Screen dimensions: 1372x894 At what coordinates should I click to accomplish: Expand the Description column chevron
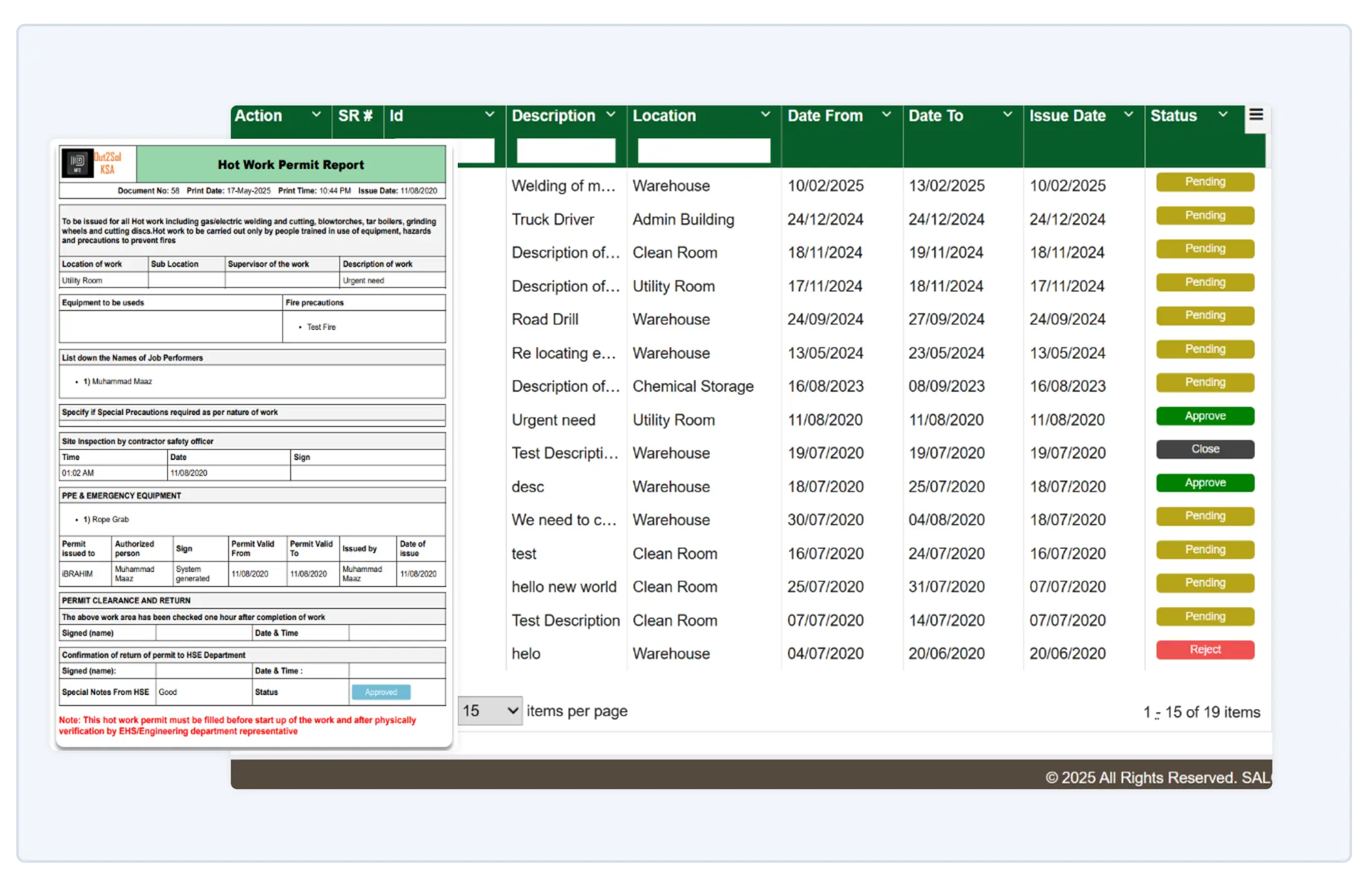pyautogui.click(x=611, y=115)
